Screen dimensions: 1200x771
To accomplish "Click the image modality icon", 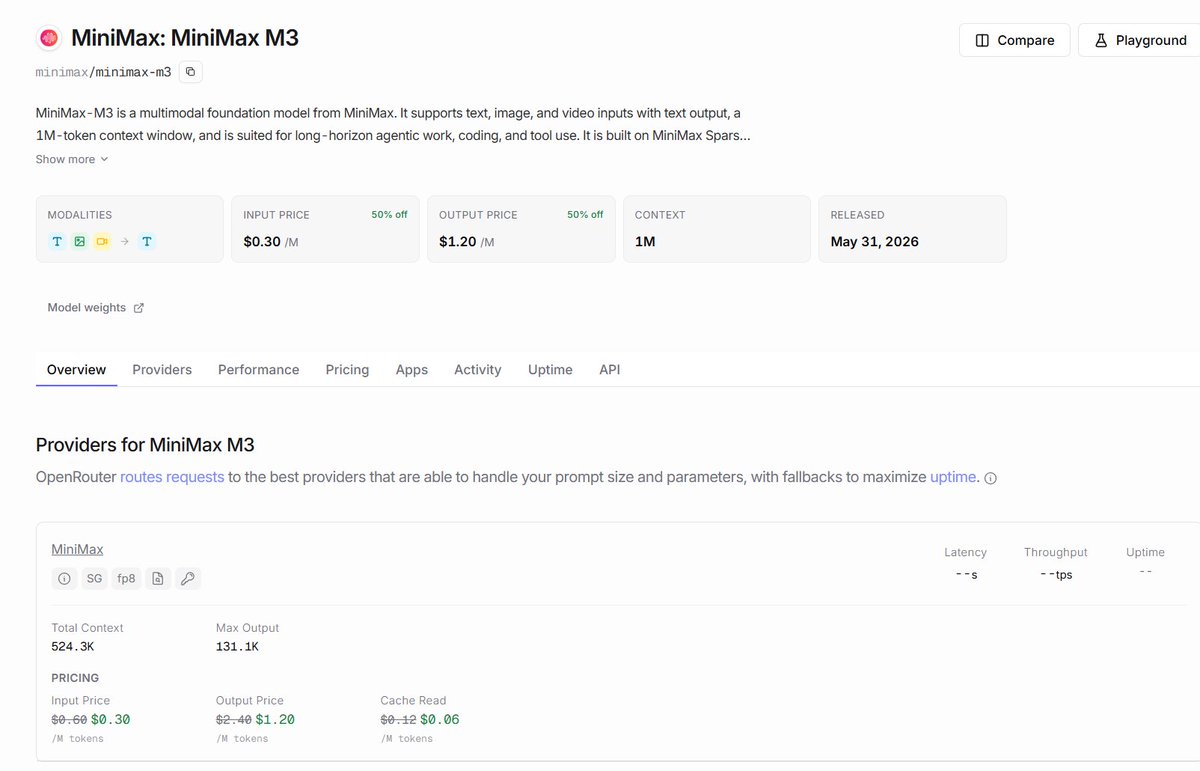I will coord(79,241).
